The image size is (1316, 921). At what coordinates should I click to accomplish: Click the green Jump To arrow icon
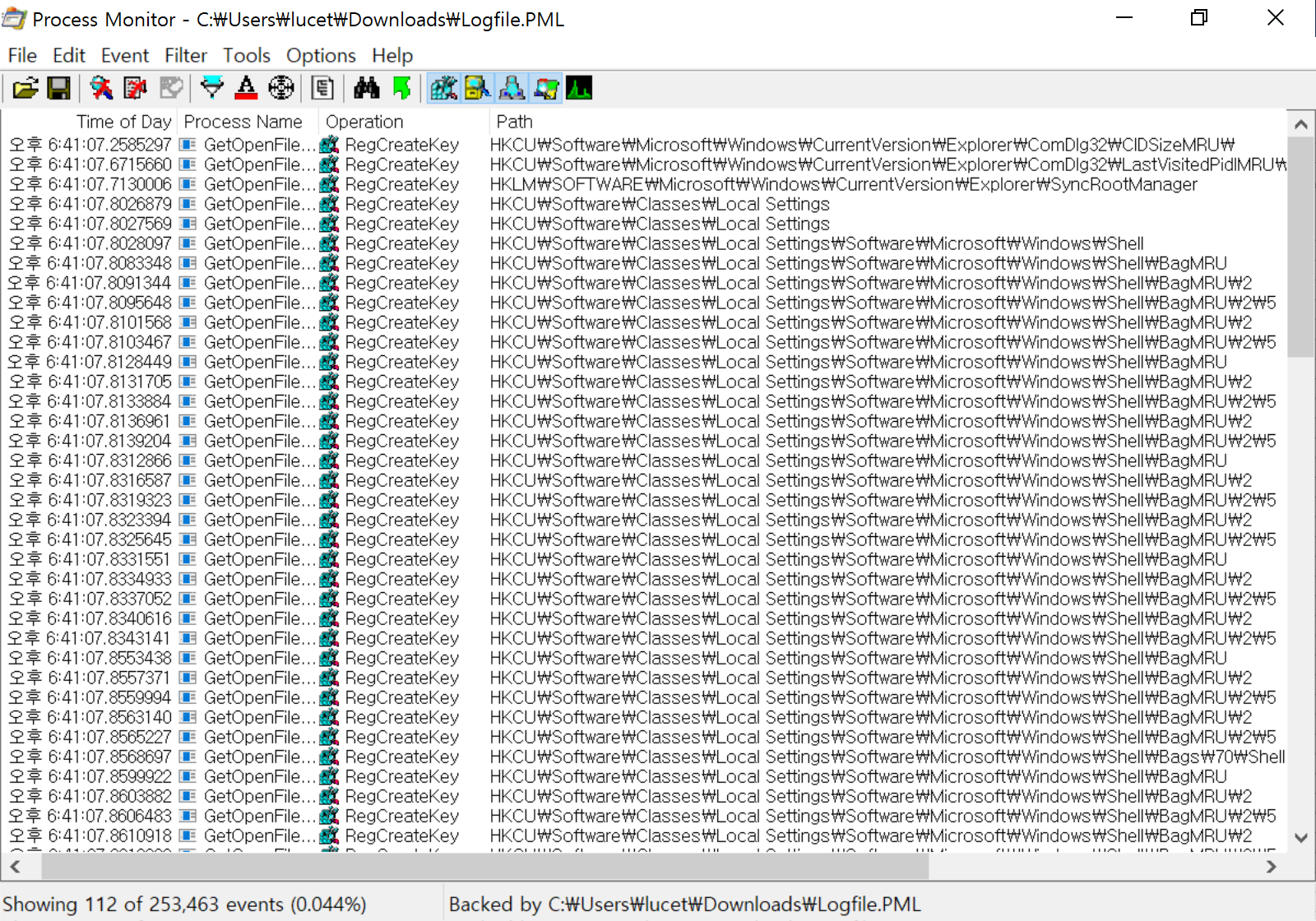tap(402, 88)
